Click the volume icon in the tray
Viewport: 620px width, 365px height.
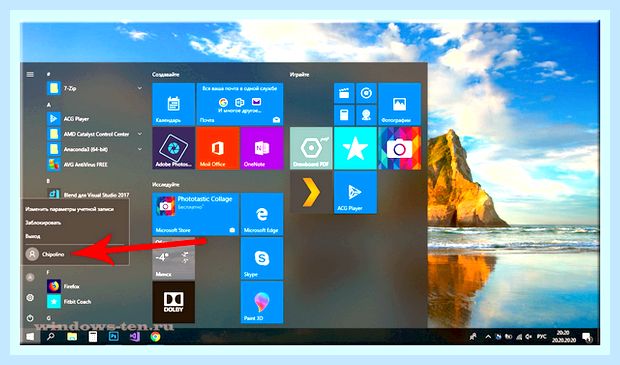[x=529, y=337]
